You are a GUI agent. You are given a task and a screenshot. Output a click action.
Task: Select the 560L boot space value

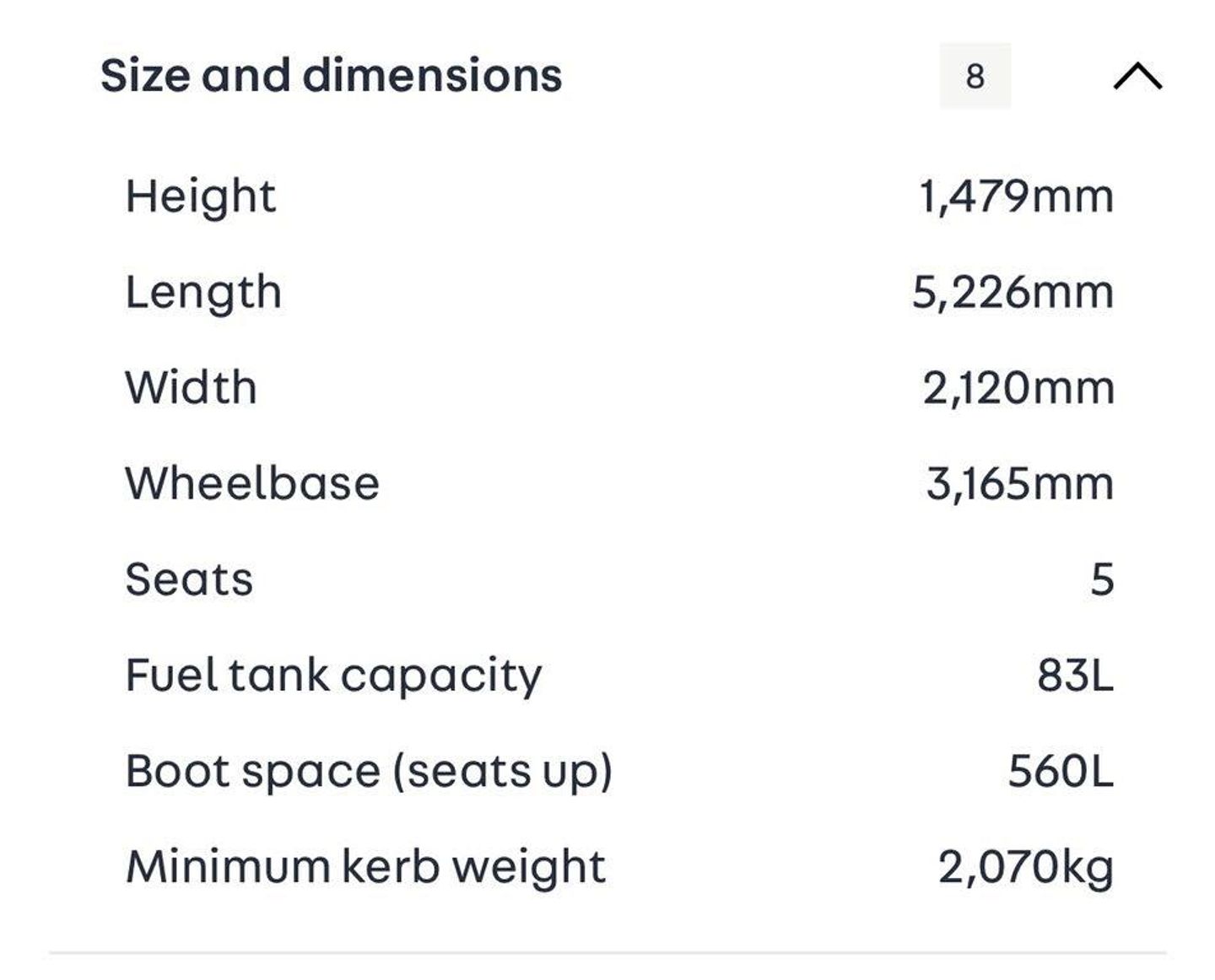1061,771
